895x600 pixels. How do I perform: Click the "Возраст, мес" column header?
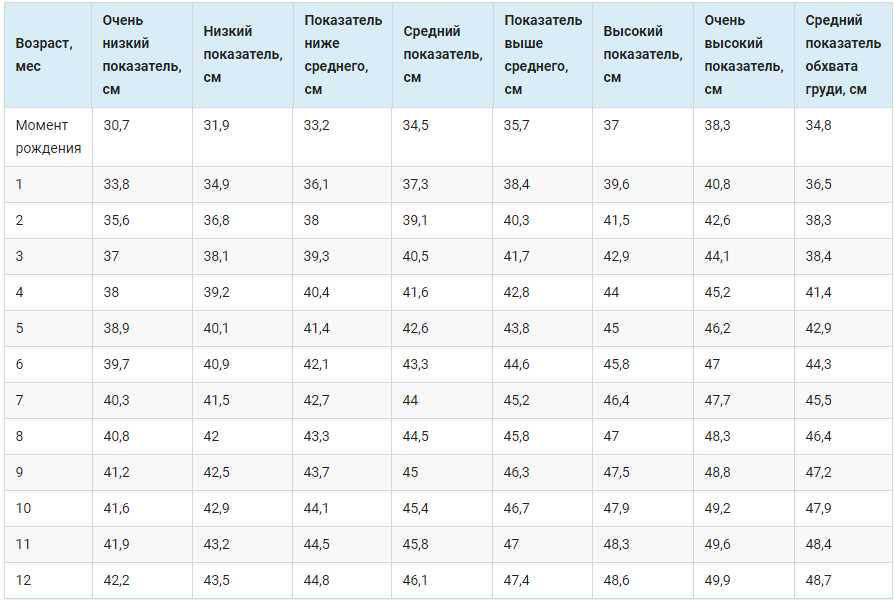(43, 55)
